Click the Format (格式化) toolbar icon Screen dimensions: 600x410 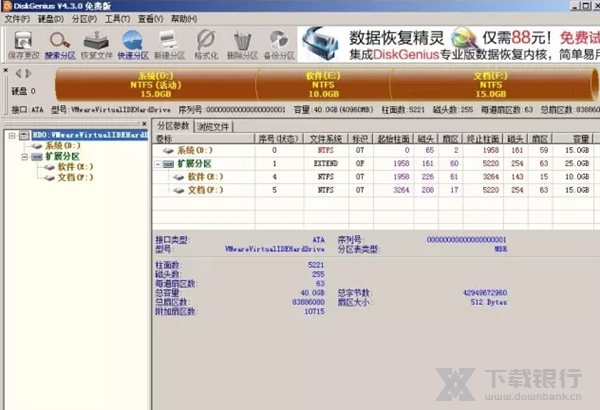[206, 45]
